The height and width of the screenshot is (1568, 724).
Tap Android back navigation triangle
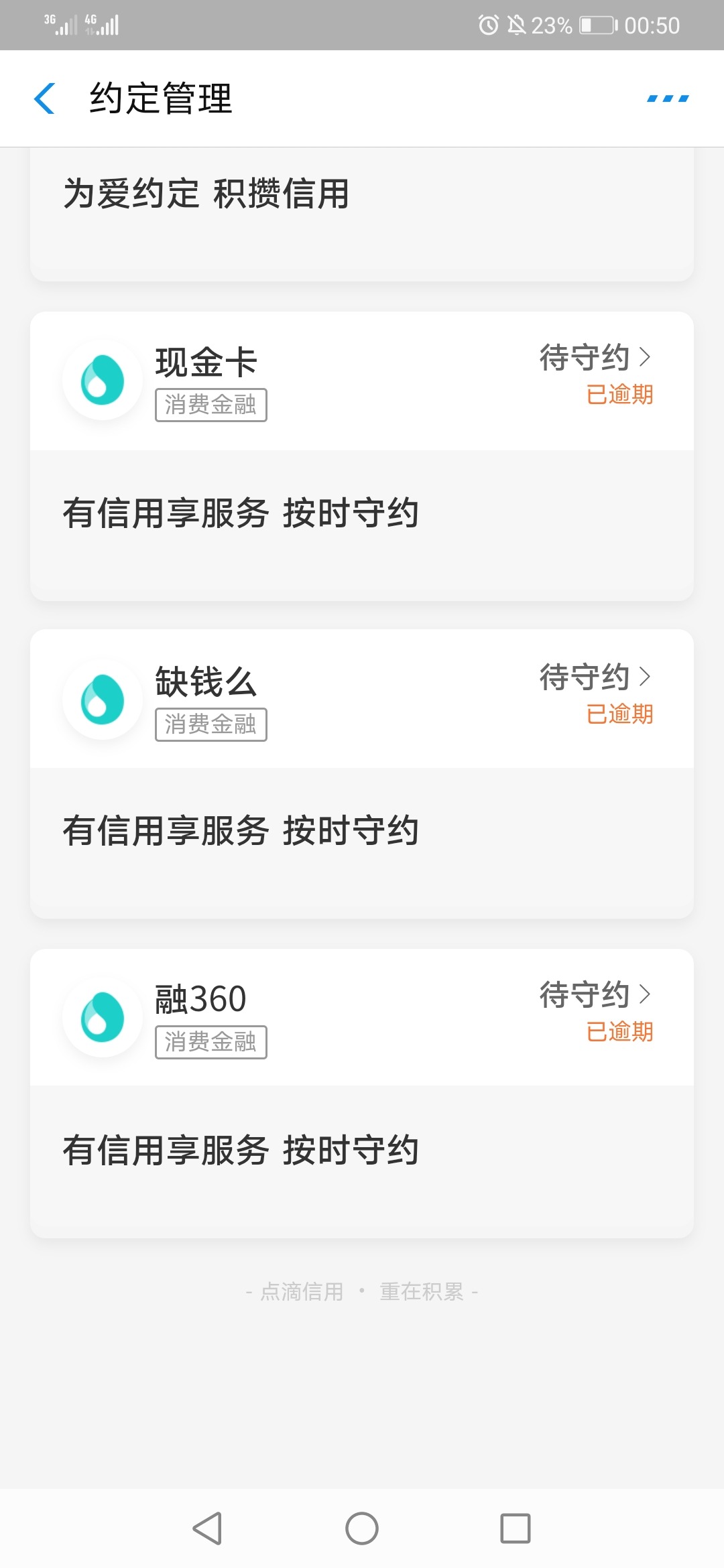207,1528
